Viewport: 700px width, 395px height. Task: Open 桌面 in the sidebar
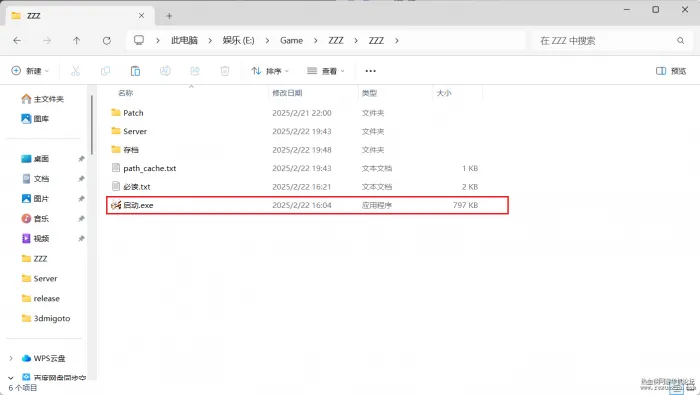click(x=35, y=159)
